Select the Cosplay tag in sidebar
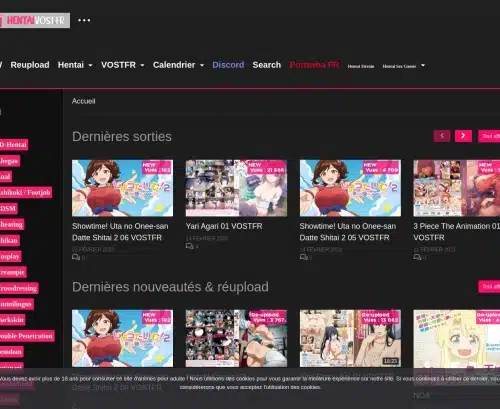Screen dimensions: 500x409 pyautogui.click(x=10, y=256)
